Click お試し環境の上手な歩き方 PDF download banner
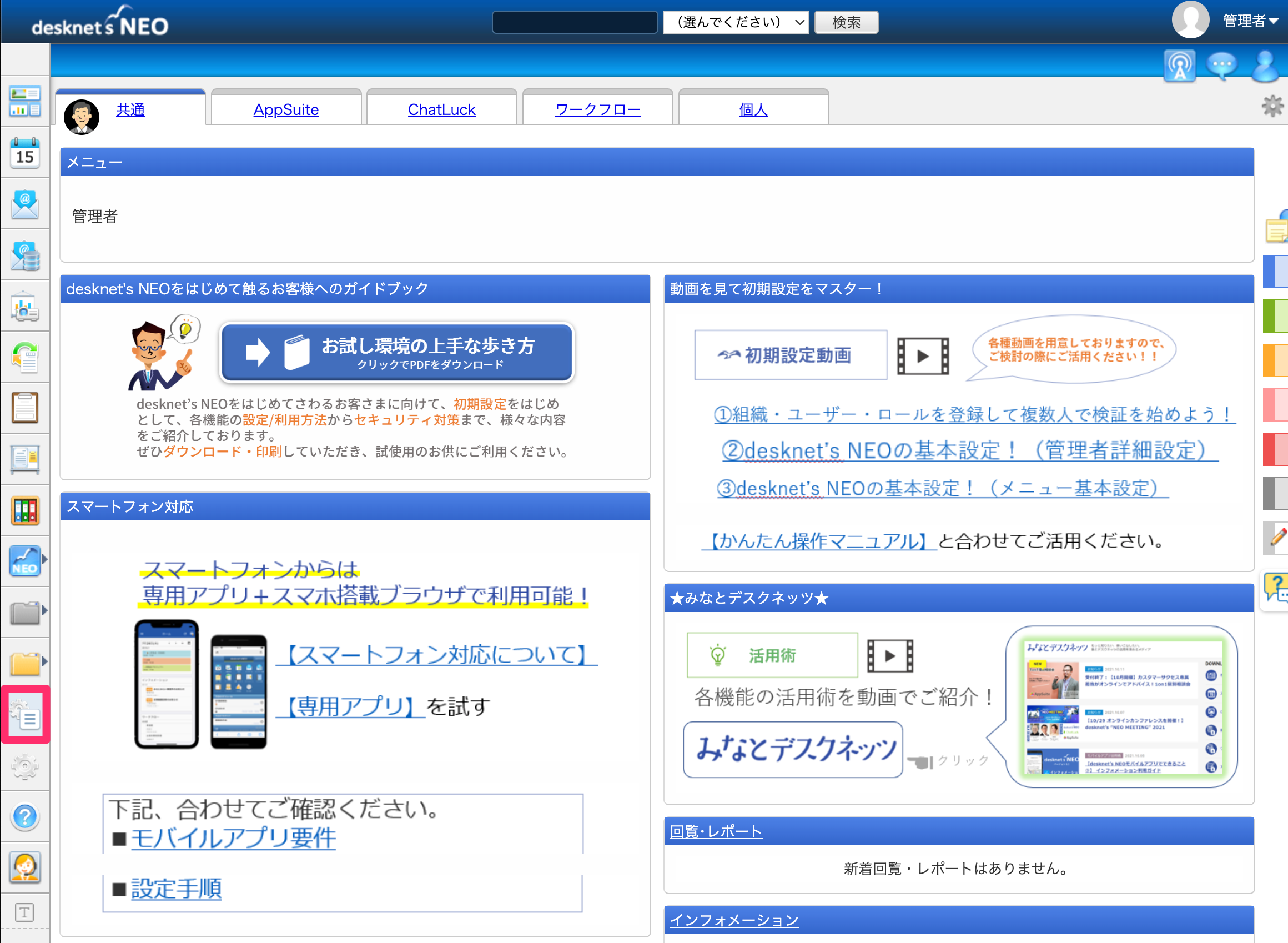The height and width of the screenshot is (943, 1288). point(396,352)
